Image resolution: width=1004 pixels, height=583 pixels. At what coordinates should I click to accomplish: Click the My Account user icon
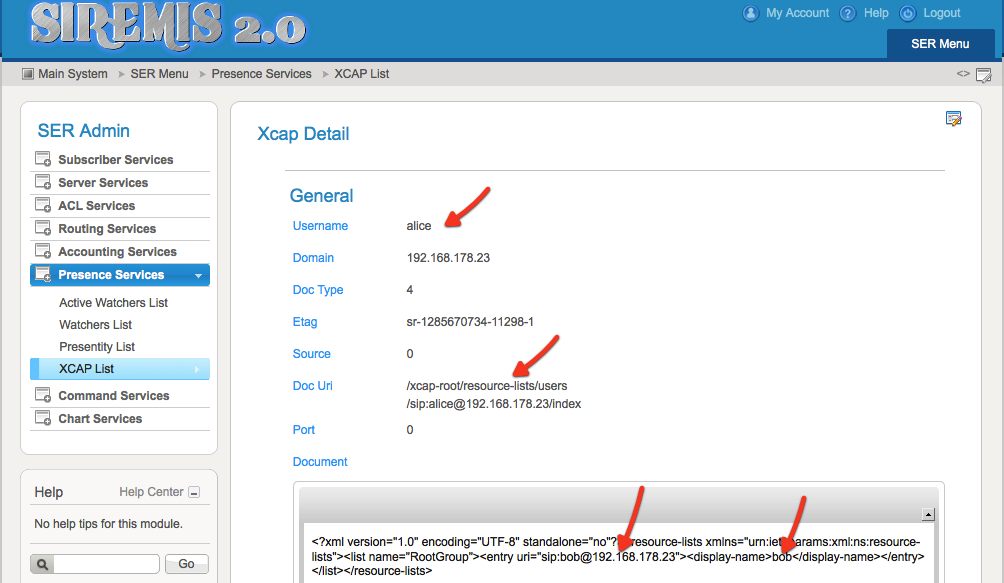tap(751, 14)
